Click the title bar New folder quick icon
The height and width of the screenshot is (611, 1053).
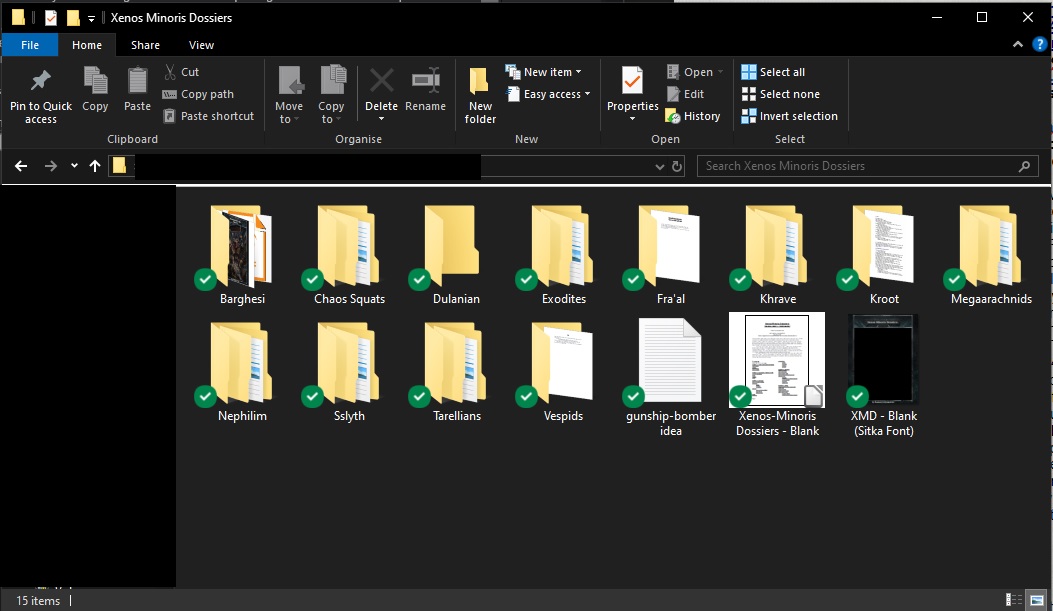[73, 17]
